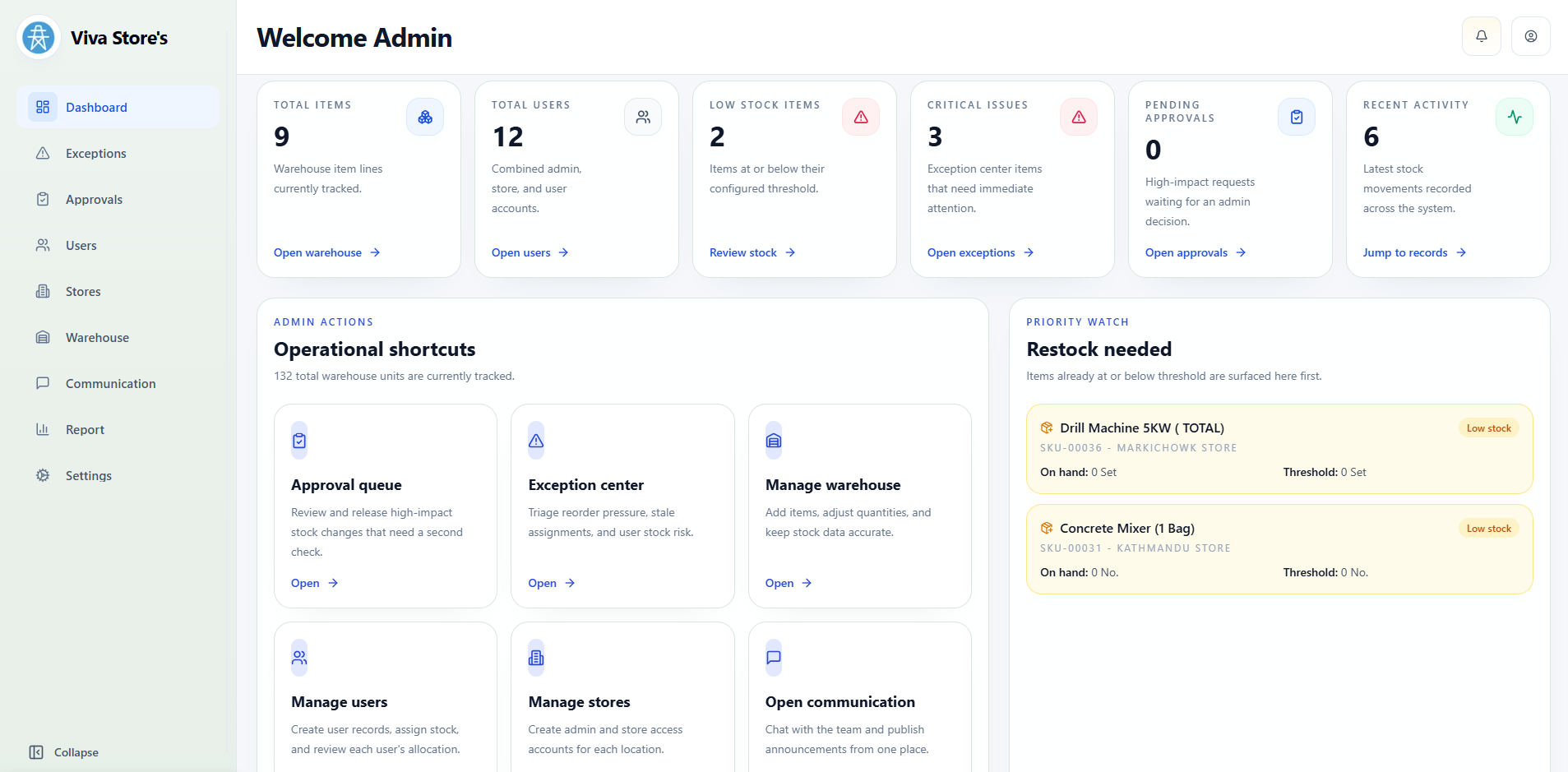The image size is (1568, 772).
Task: Follow the Jump to records link
Action: point(1414,252)
